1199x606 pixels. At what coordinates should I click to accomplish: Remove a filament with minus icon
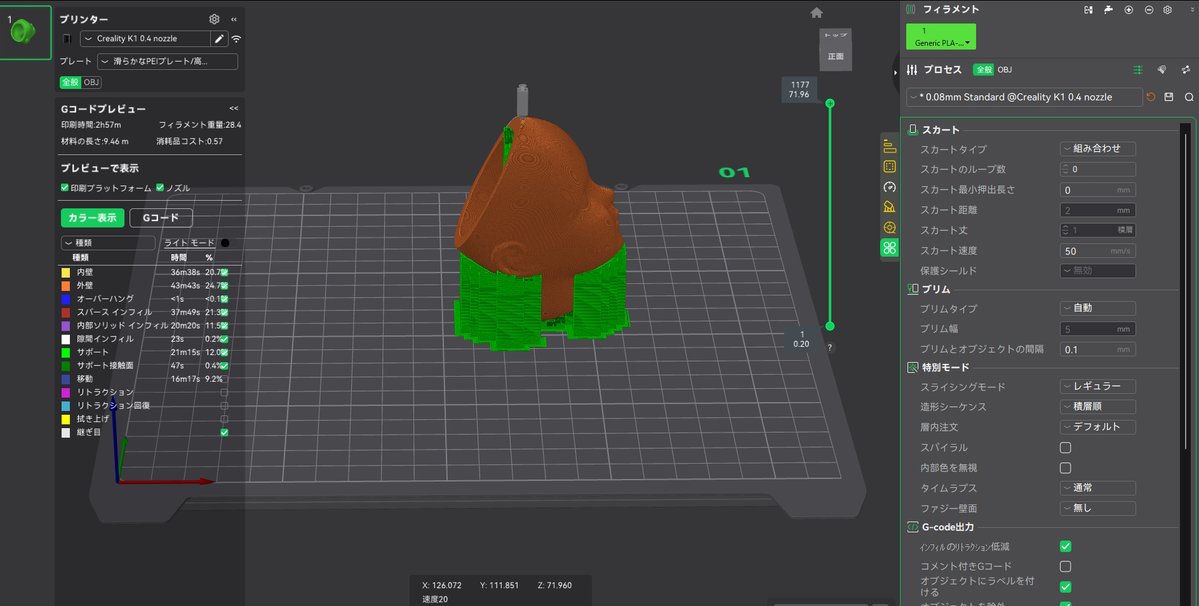pos(1149,10)
